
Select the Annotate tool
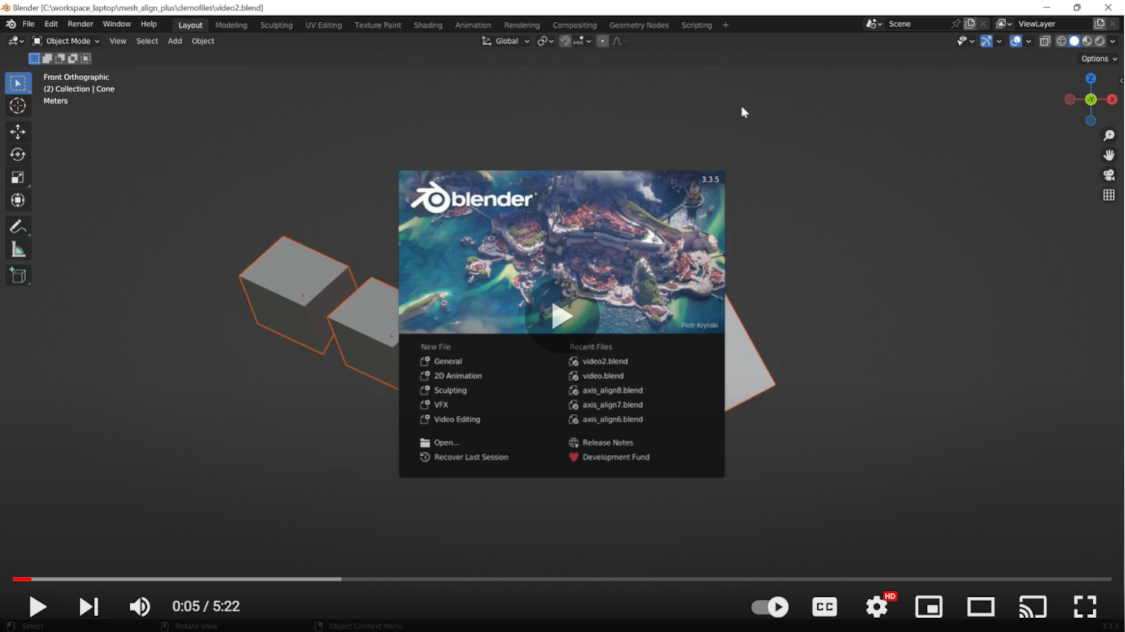[x=18, y=227]
